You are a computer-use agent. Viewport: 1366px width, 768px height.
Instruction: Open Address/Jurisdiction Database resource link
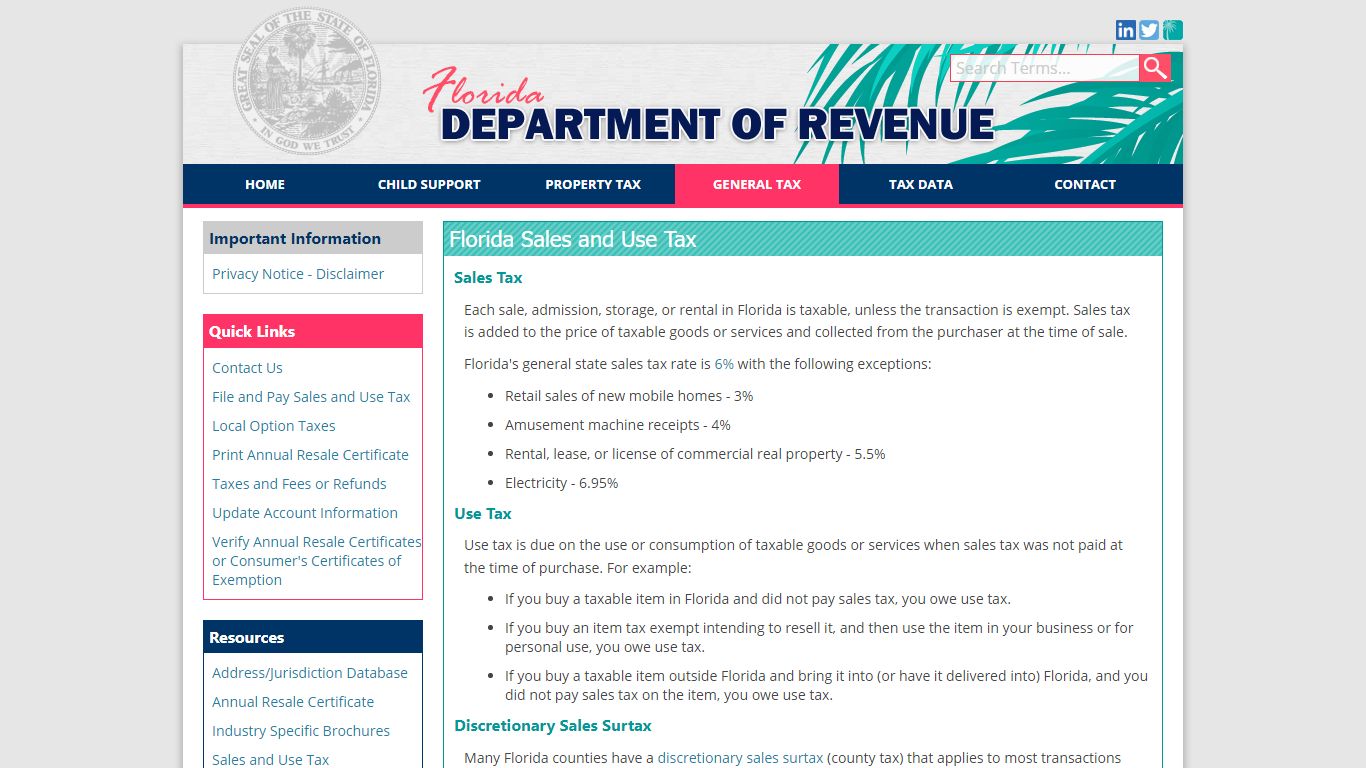pyautogui.click(x=310, y=673)
